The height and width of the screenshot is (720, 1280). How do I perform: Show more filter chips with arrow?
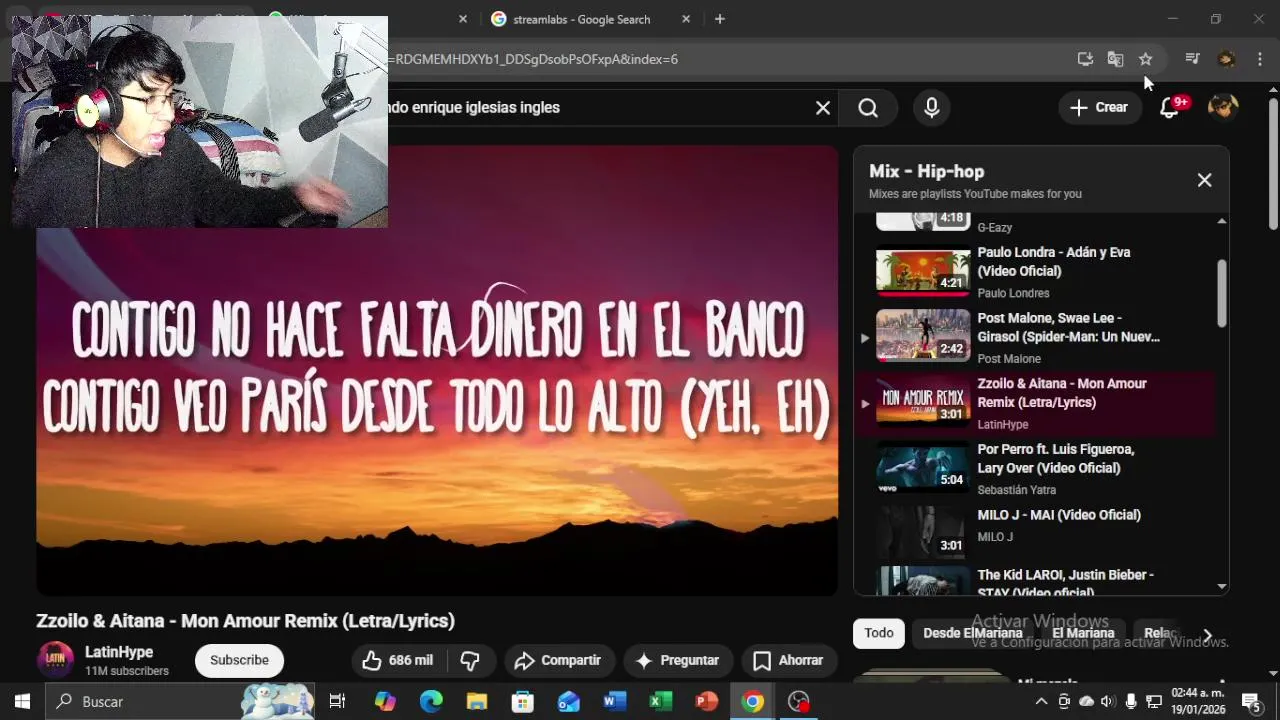(x=1207, y=635)
